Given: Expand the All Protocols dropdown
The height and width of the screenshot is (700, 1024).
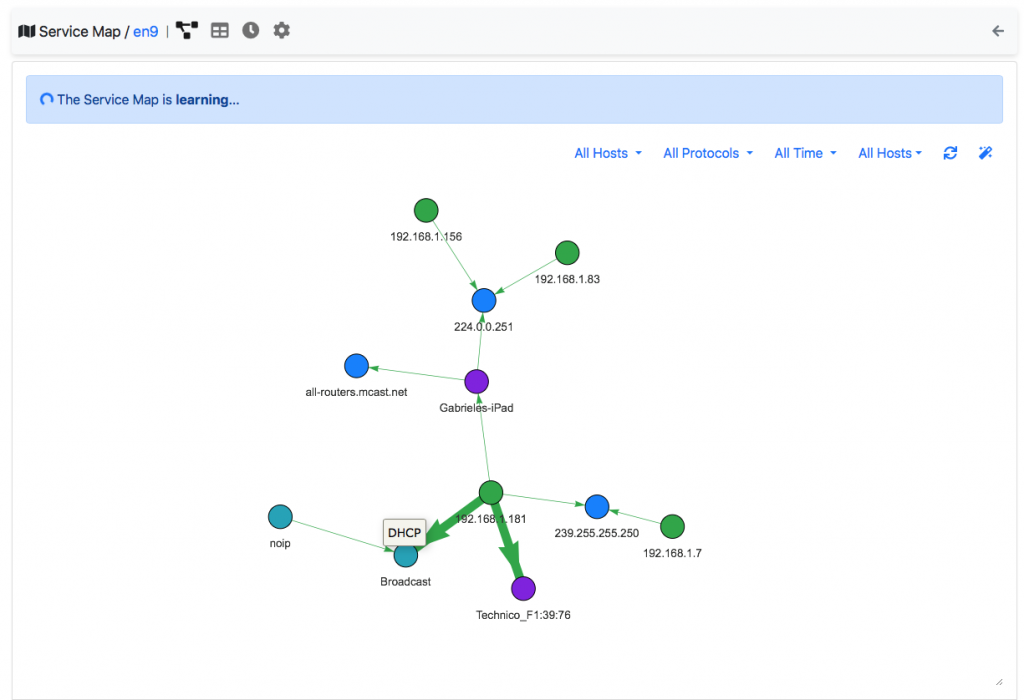Looking at the screenshot, I should coord(708,153).
